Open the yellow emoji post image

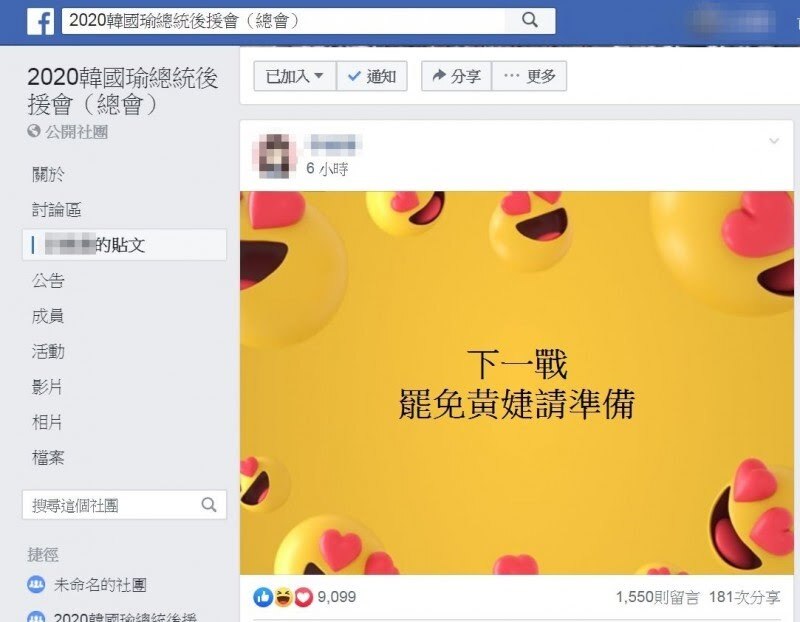517,383
